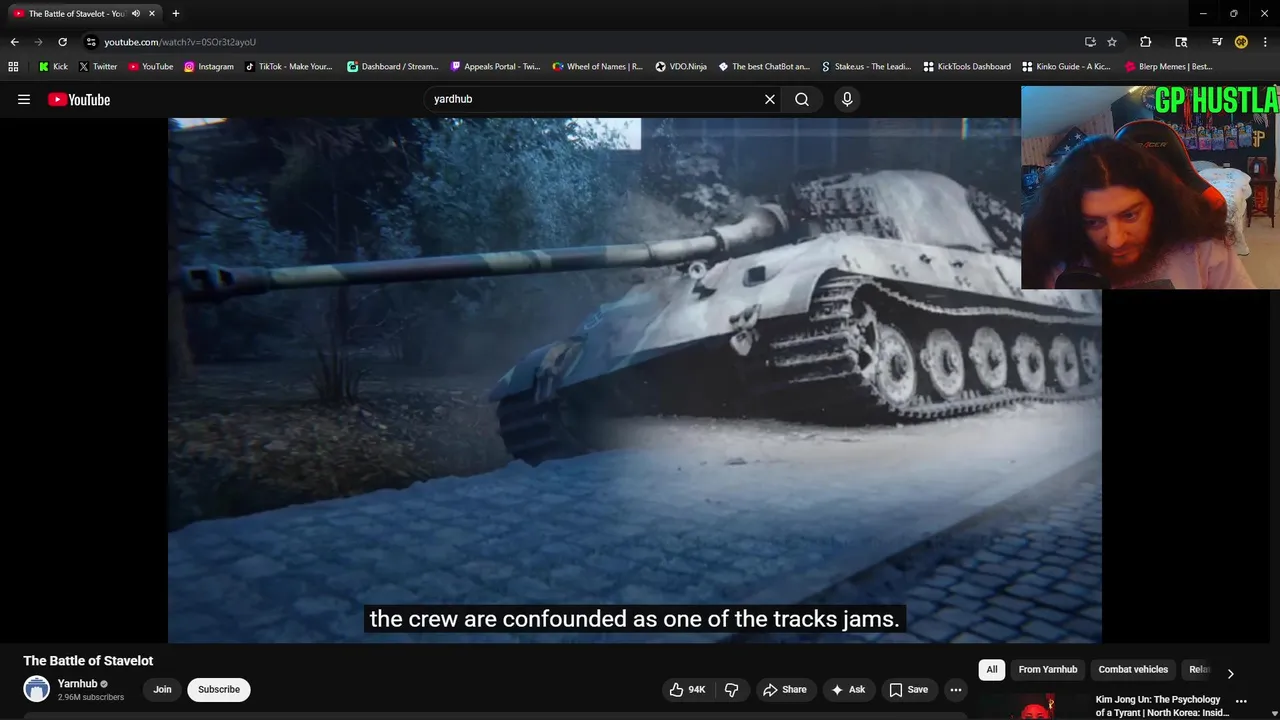Screen dimensions: 1280x720
Task: Open Kinko Guide bookmark
Action: pyautogui.click(x=1067, y=67)
